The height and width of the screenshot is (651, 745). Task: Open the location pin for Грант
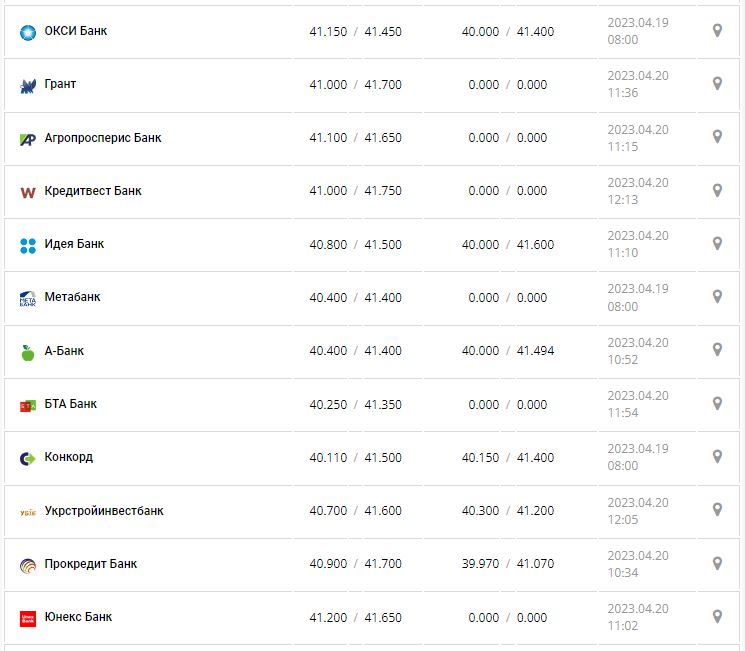[x=717, y=84]
